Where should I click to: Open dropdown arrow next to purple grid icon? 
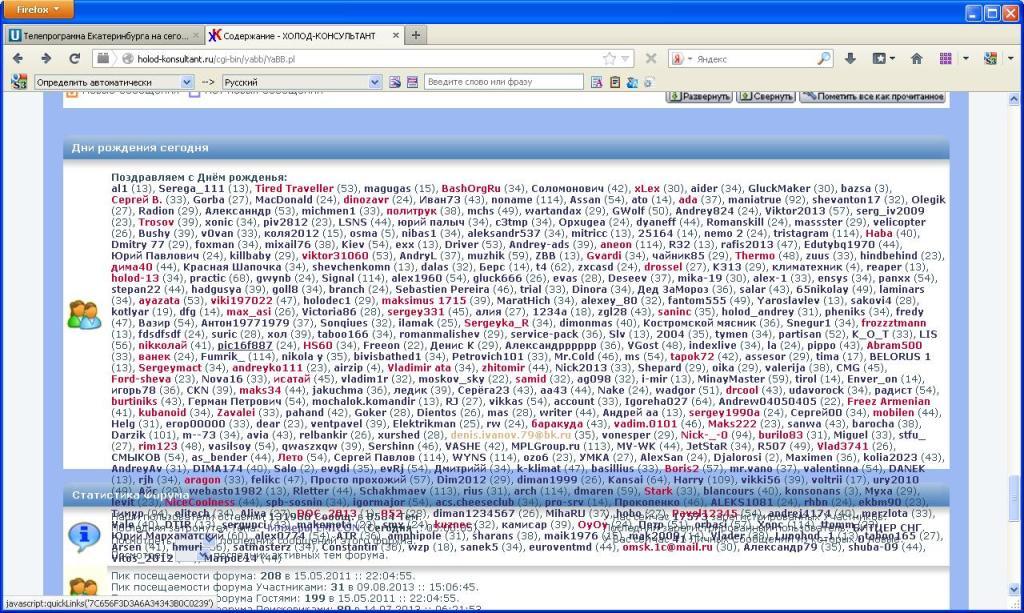965,59
